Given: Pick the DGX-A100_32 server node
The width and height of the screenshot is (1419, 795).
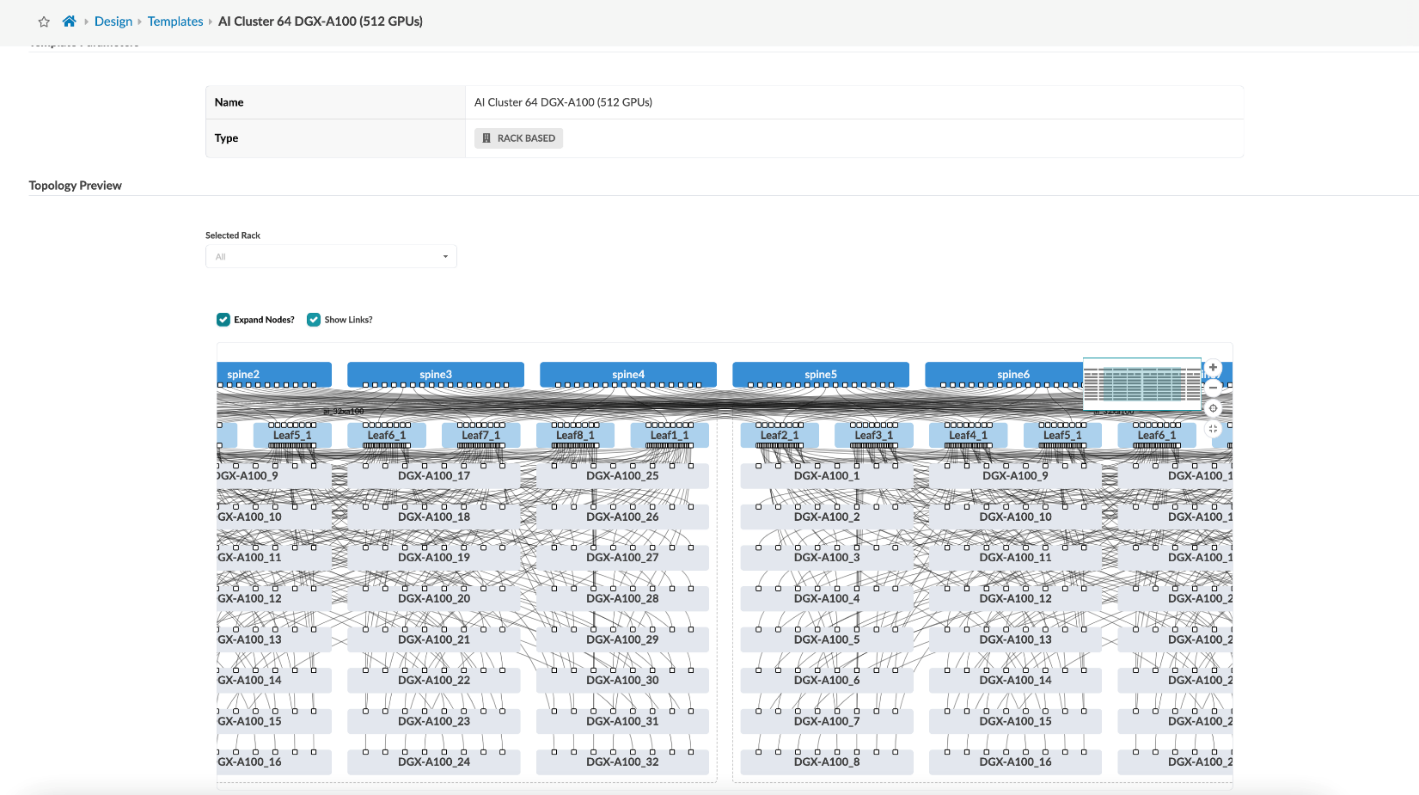Looking at the screenshot, I should (623, 762).
